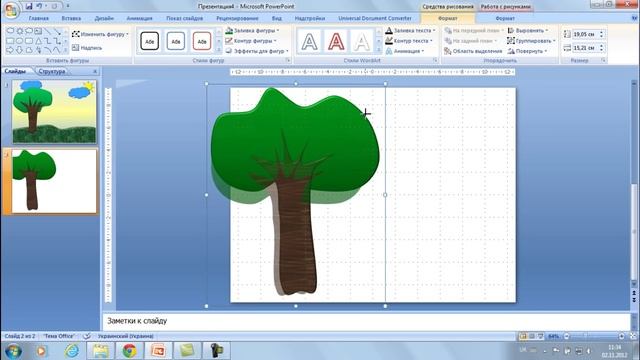Open Контур фигуры outline dropdown
The width and height of the screenshot is (640, 360).
(251, 41)
